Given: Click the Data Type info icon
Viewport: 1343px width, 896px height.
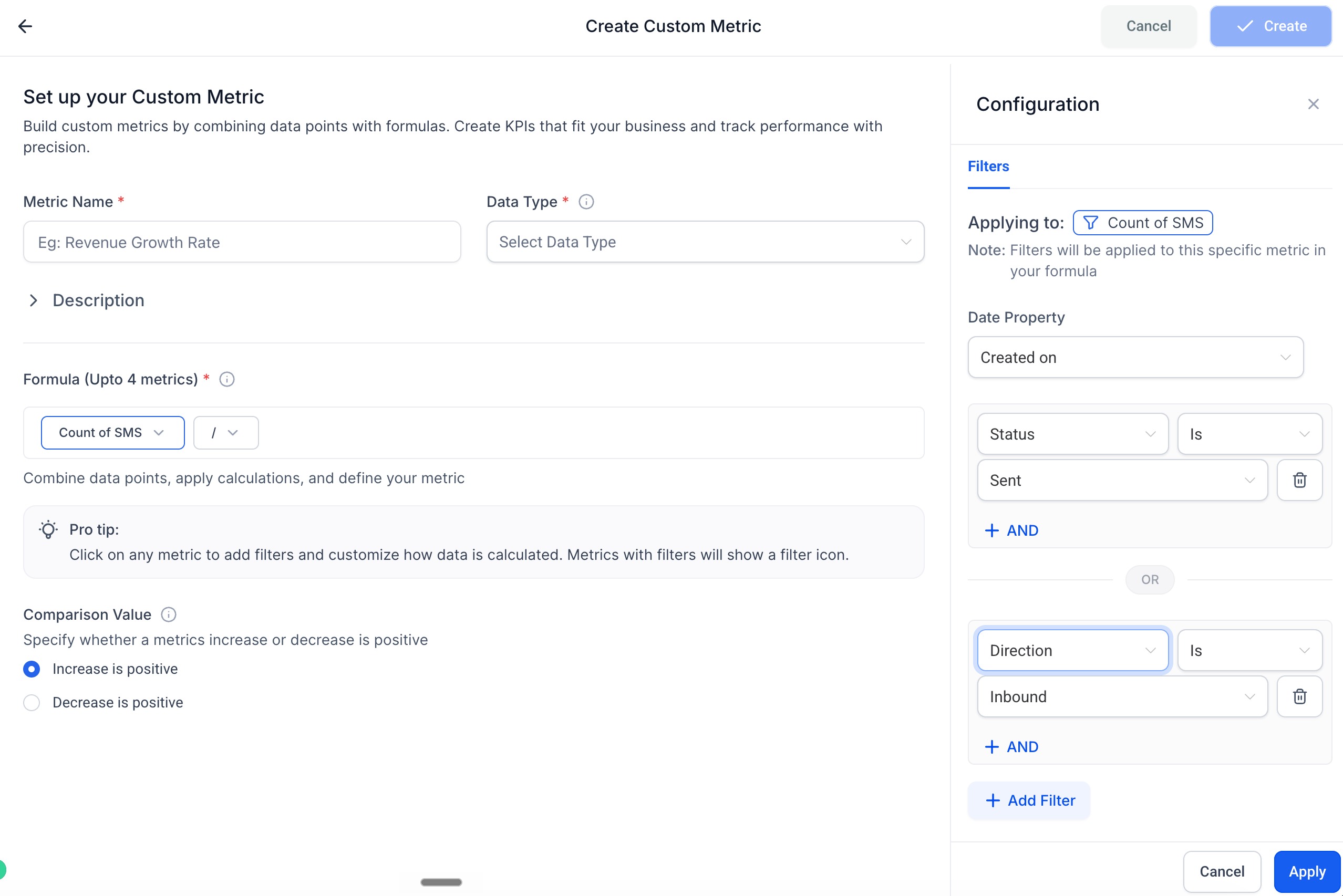Looking at the screenshot, I should coord(586,202).
